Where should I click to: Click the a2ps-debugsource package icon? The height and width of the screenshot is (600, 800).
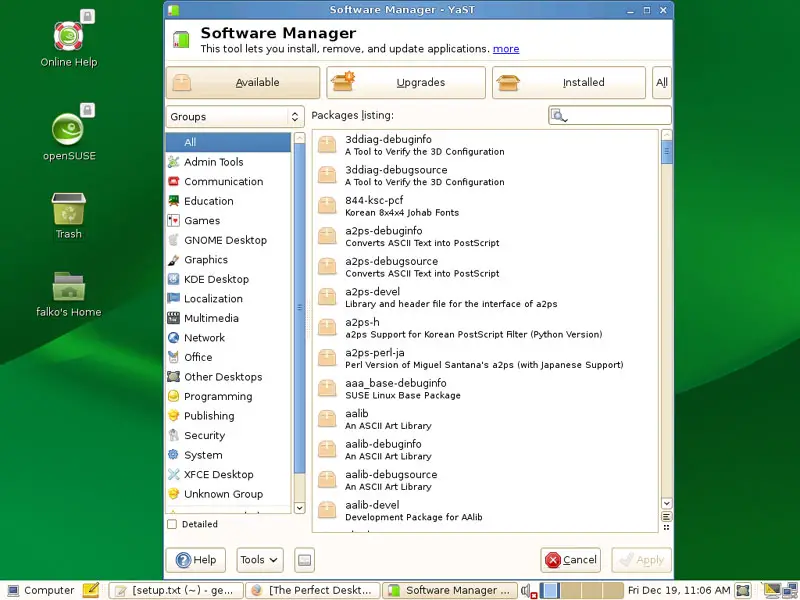[327, 266]
